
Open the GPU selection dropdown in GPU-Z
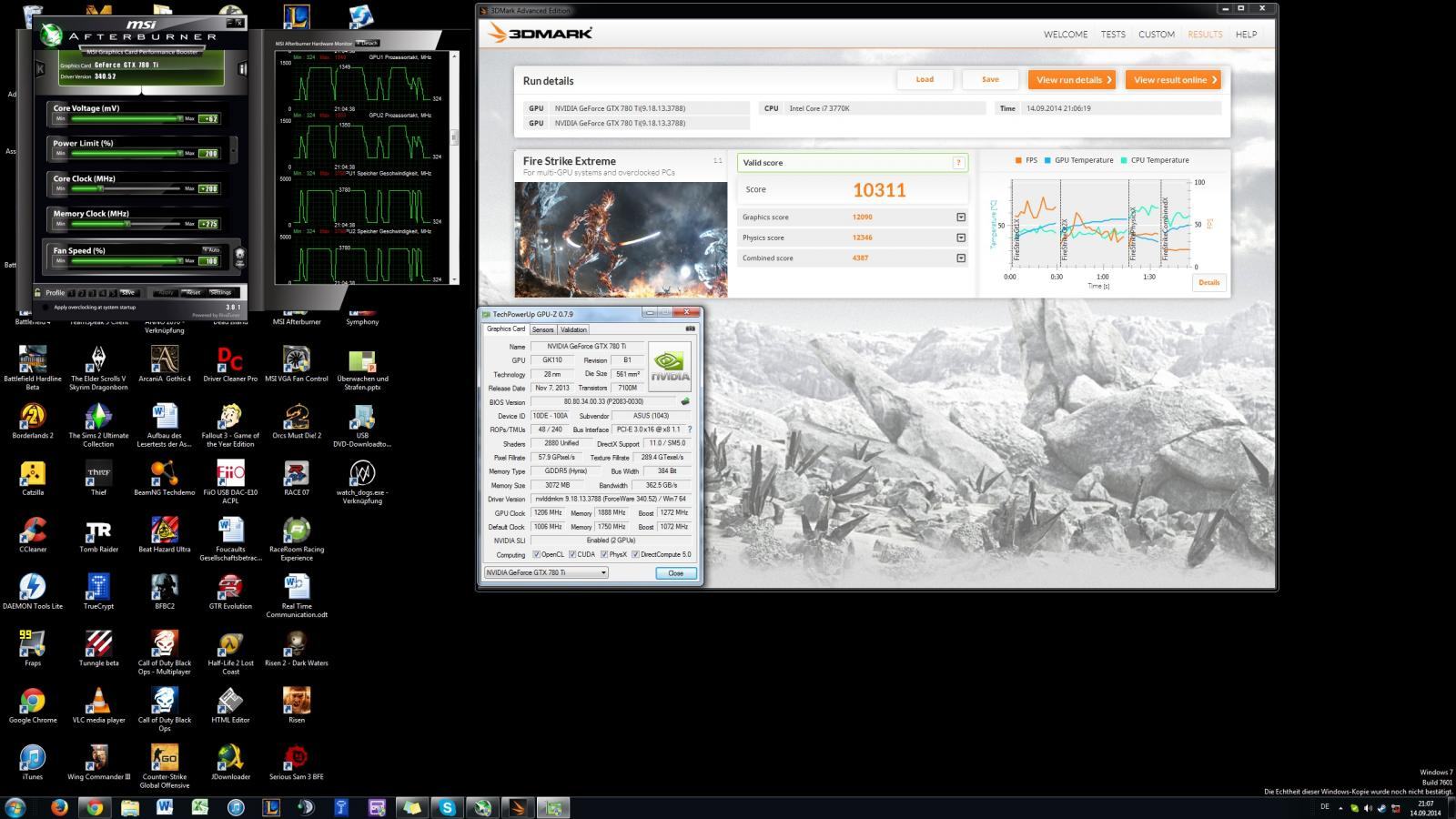tap(546, 573)
